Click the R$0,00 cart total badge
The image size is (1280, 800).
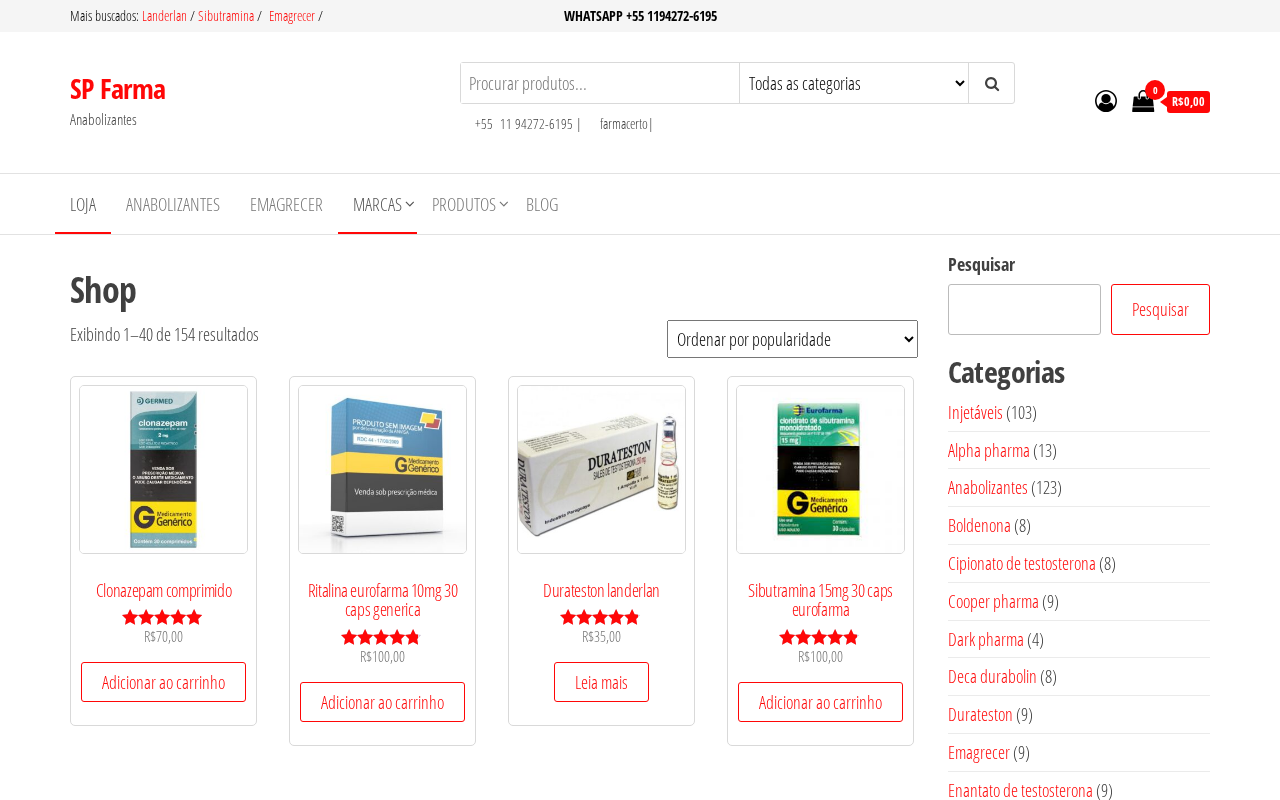pyautogui.click(x=1188, y=102)
